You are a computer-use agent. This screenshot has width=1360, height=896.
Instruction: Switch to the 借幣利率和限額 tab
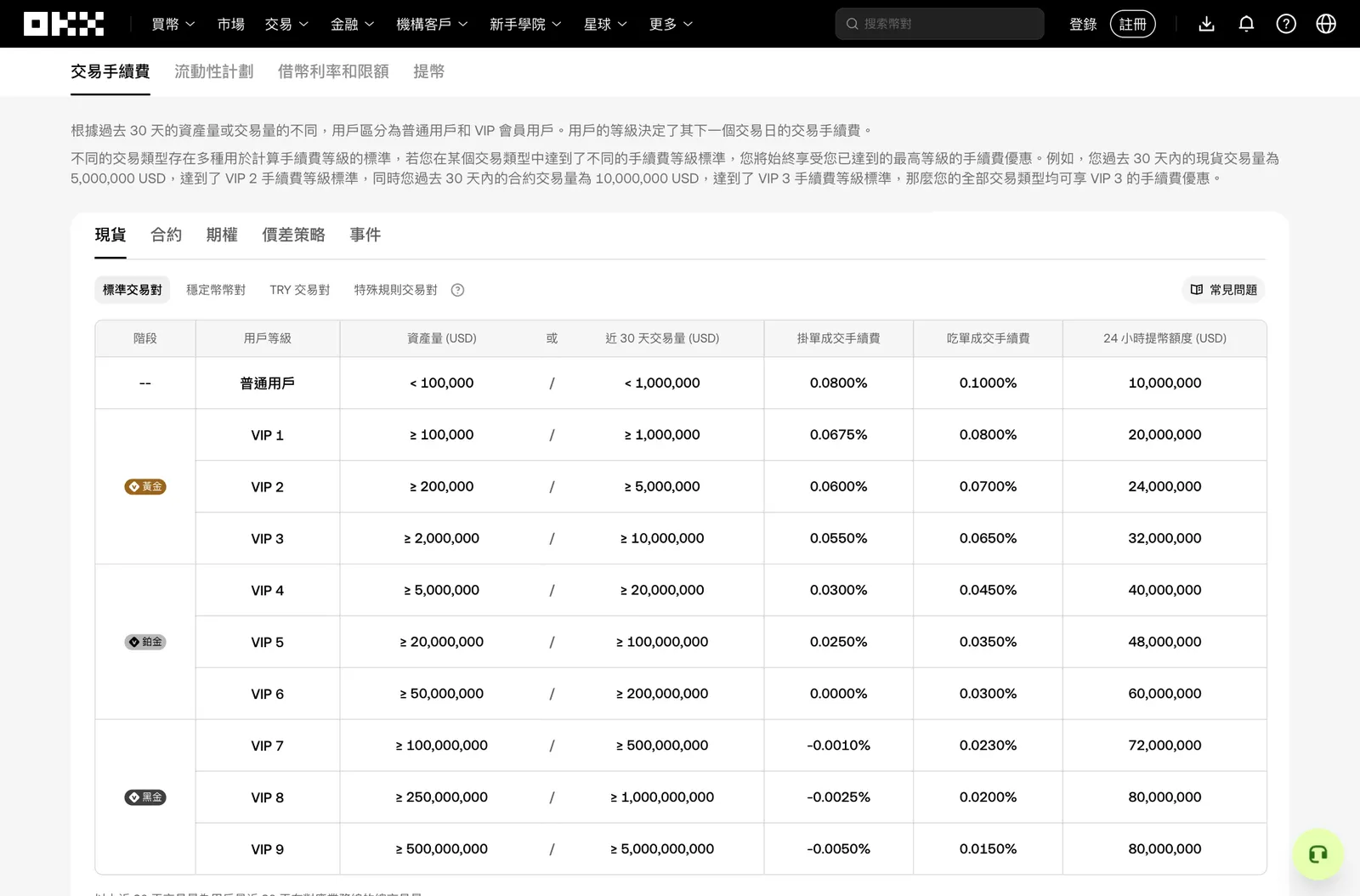(333, 71)
